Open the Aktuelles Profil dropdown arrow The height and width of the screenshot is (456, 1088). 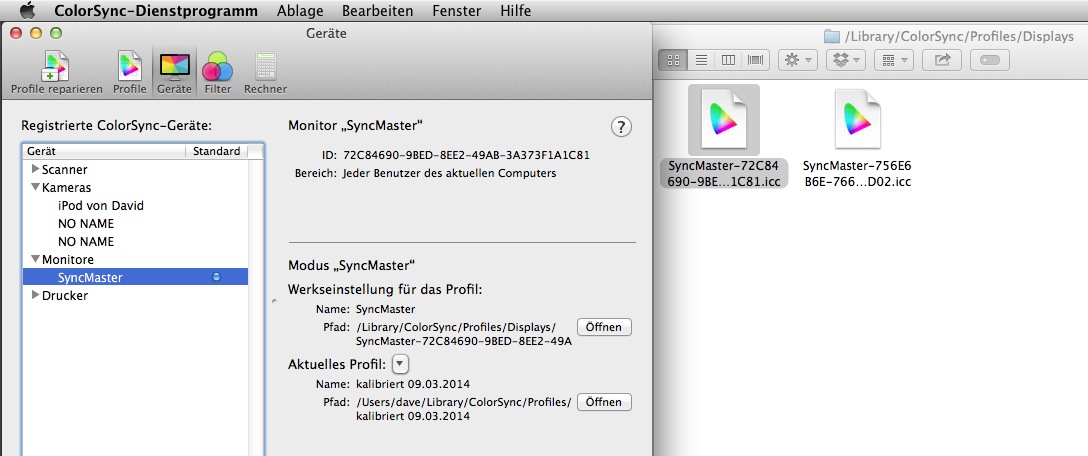coord(402,364)
